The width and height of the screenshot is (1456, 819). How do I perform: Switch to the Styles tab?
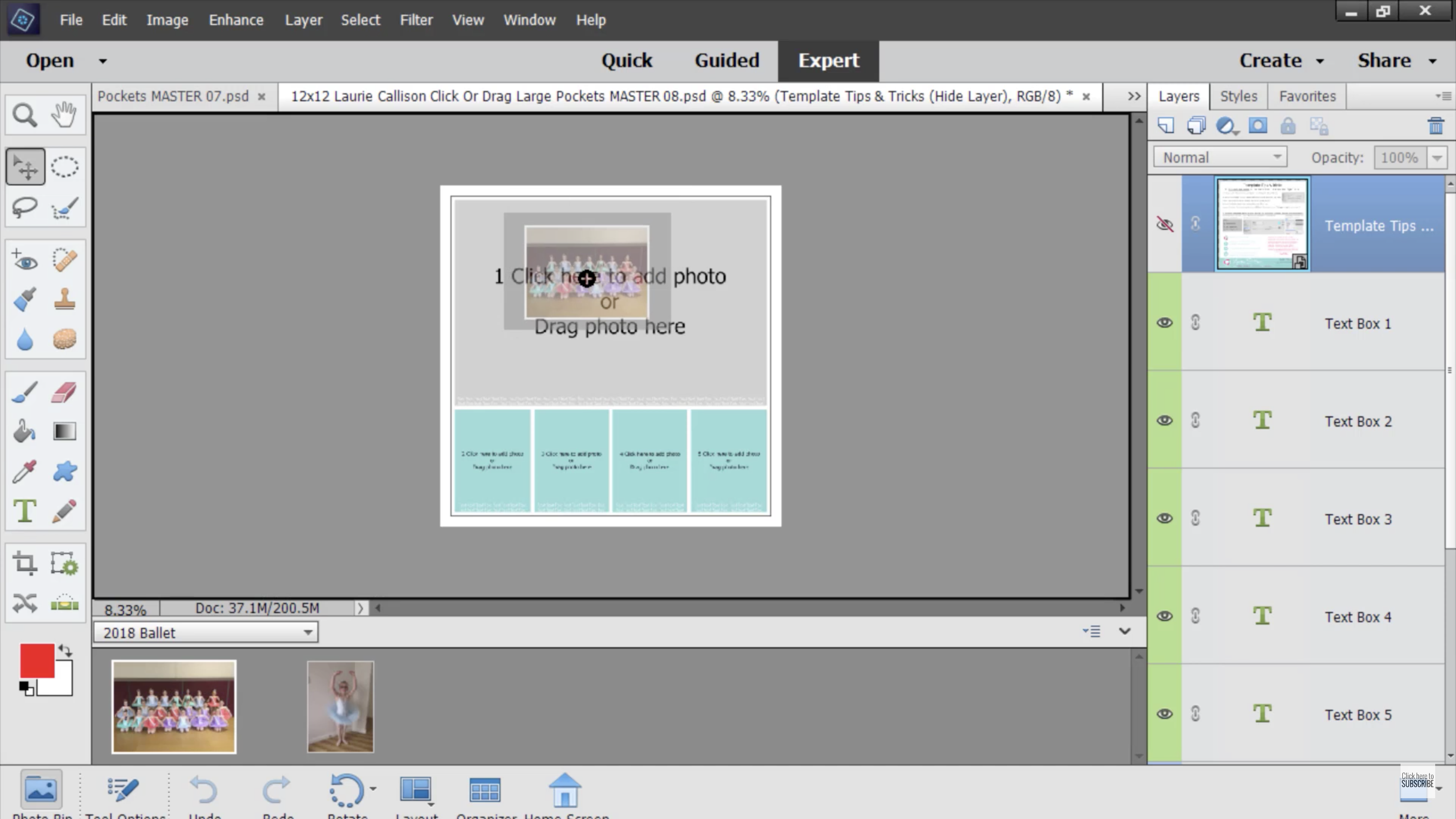[x=1238, y=96]
